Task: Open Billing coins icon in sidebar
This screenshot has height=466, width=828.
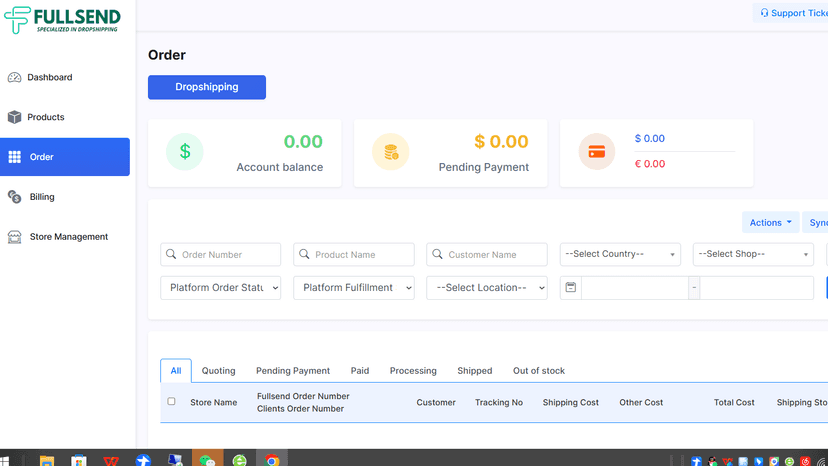Action: click(x=14, y=197)
